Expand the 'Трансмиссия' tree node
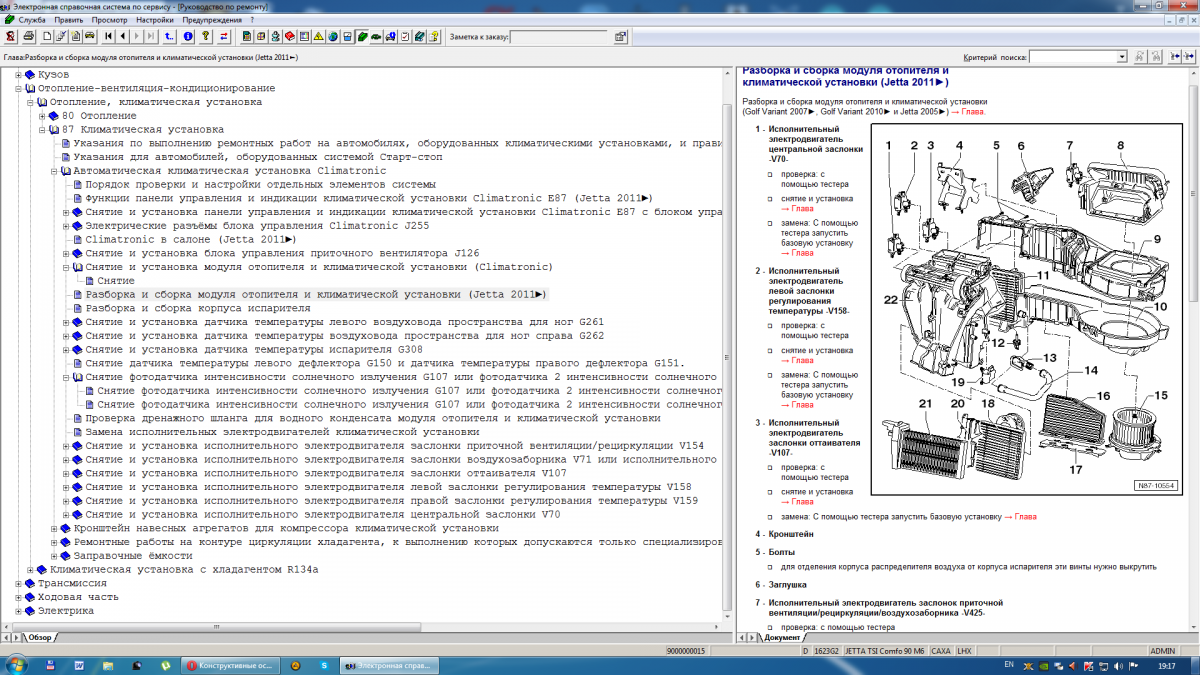This screenshot has width=1200, height=675. [x=18, y=583]
